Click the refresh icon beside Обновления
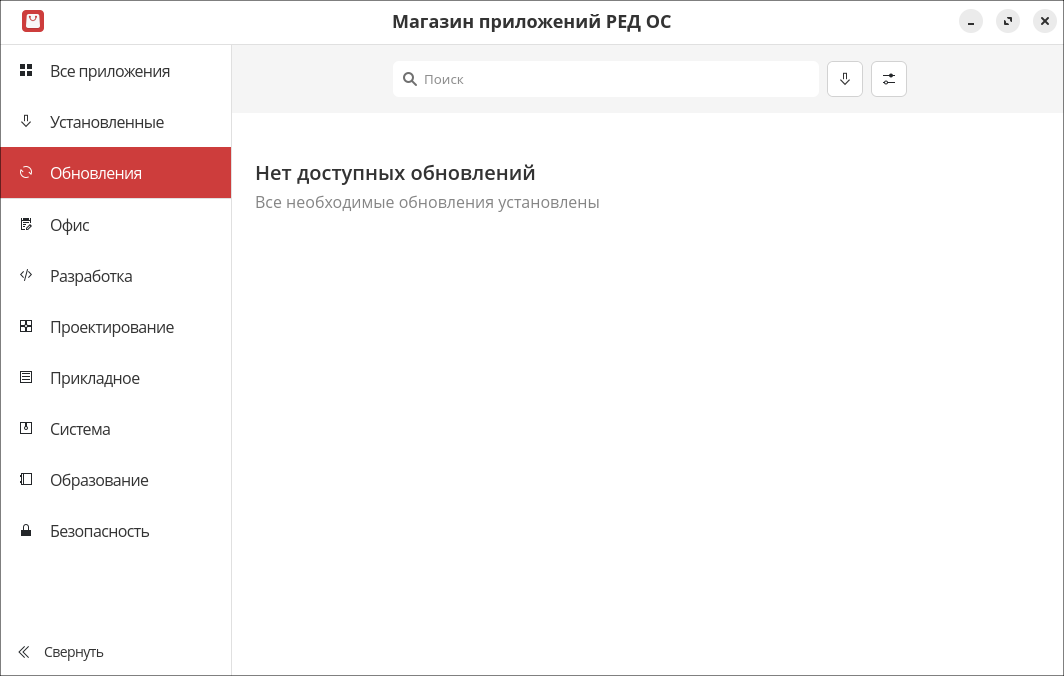Screen dimensions: 1064x676 coord(26,173)
